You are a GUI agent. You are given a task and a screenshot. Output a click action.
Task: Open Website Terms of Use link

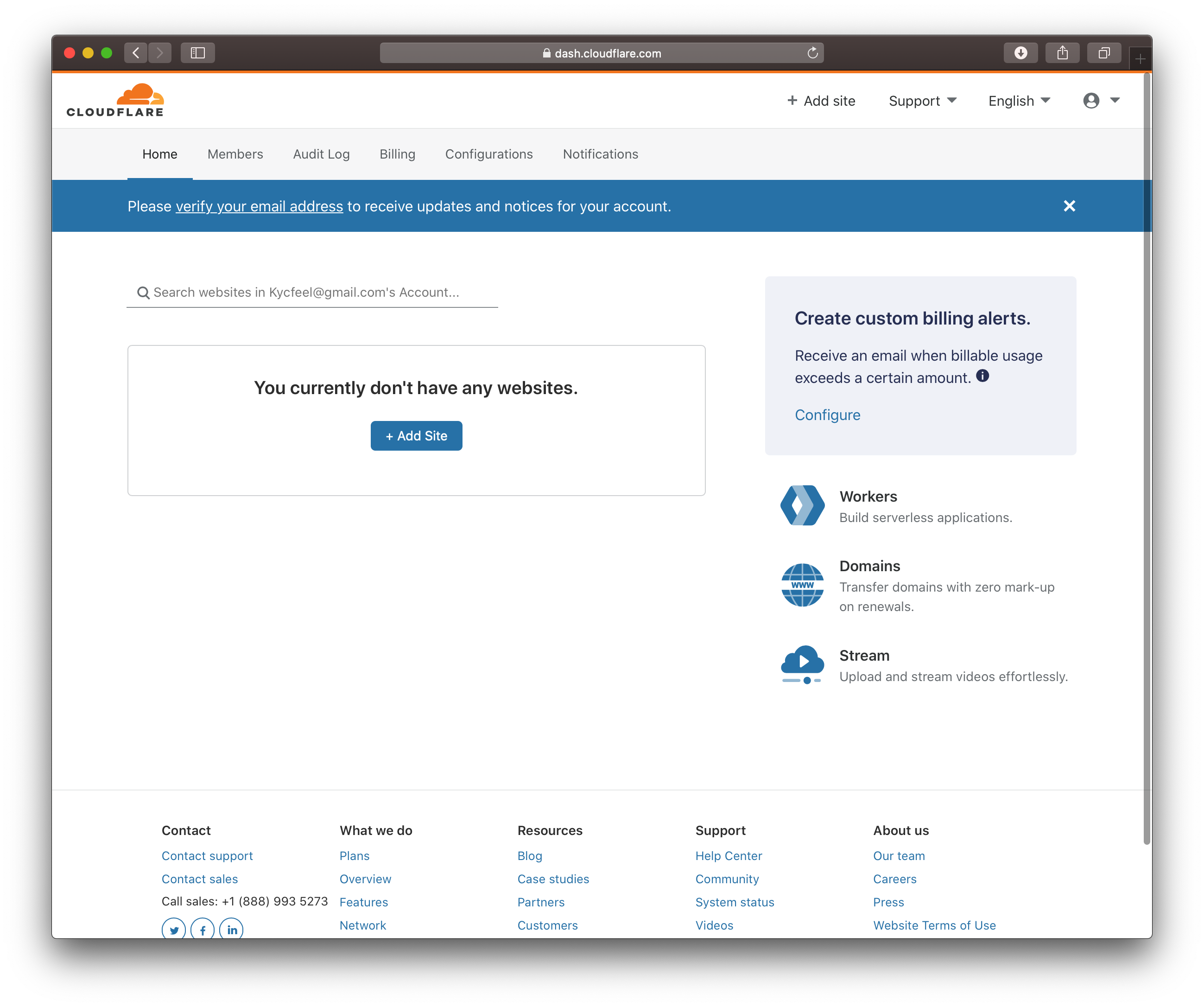point(935,925)
